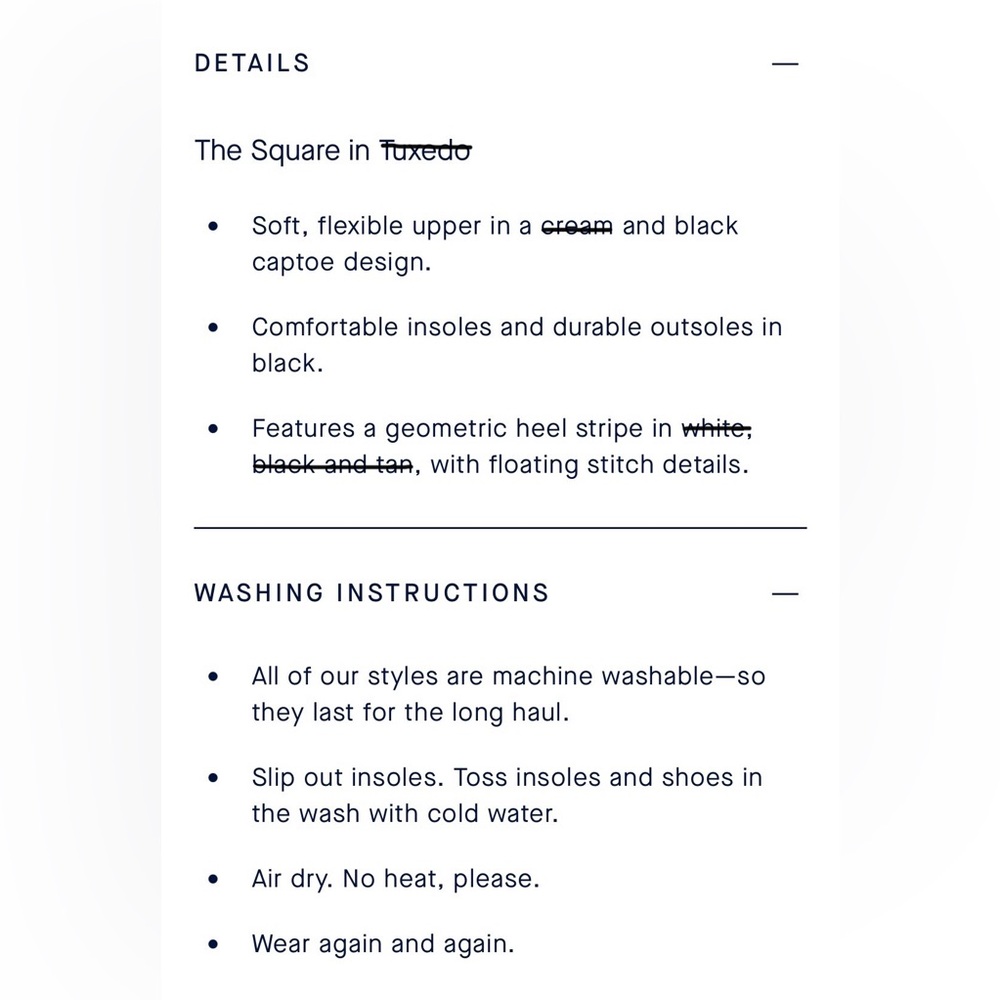1000x1000 pixels.
Task: Click "Wear again and again." text
Action: pyautogui.click(x=383, y=944)
